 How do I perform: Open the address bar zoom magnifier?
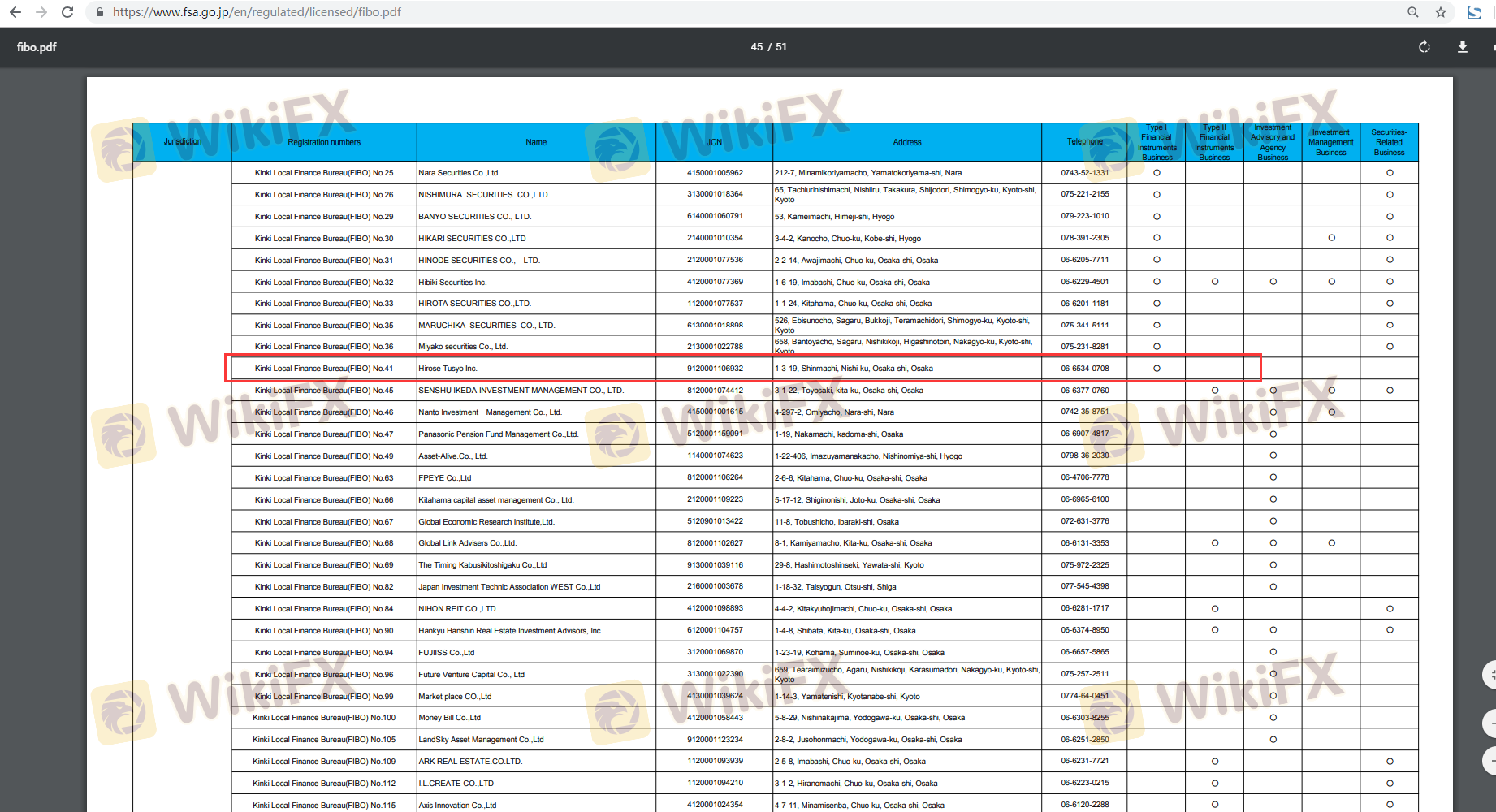[x=1413, y=12]
